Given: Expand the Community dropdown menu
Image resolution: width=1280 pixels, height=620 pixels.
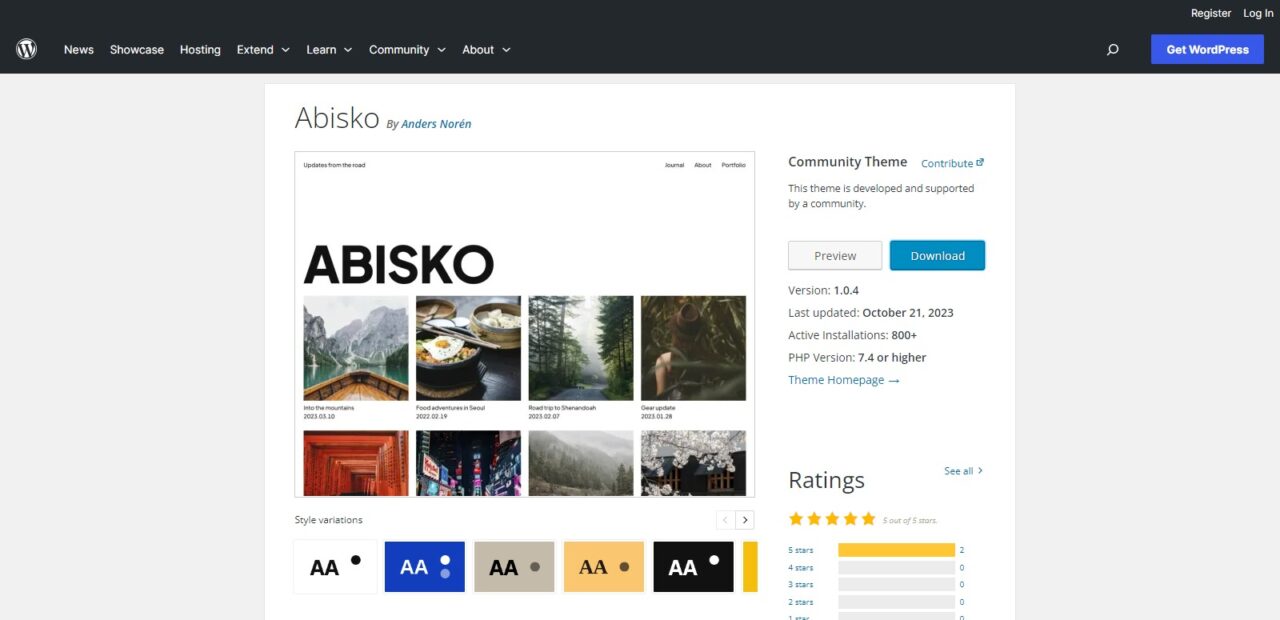Looking at the screenshot, I should 407,49.
